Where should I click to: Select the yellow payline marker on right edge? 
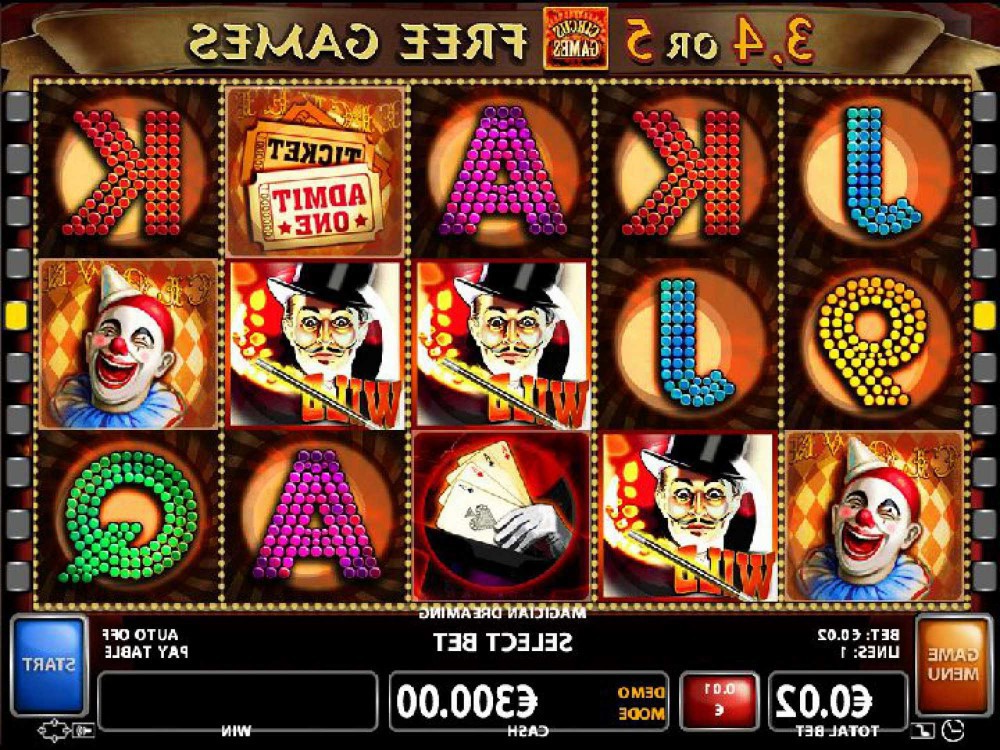point(985,315)
